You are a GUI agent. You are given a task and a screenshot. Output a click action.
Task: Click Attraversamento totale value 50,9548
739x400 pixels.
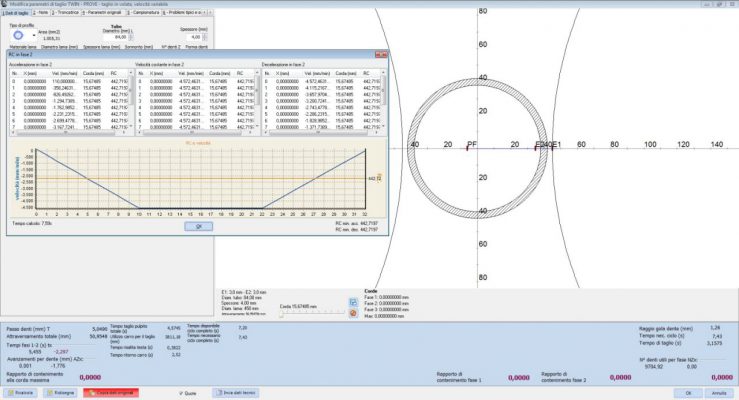[99, 336]
